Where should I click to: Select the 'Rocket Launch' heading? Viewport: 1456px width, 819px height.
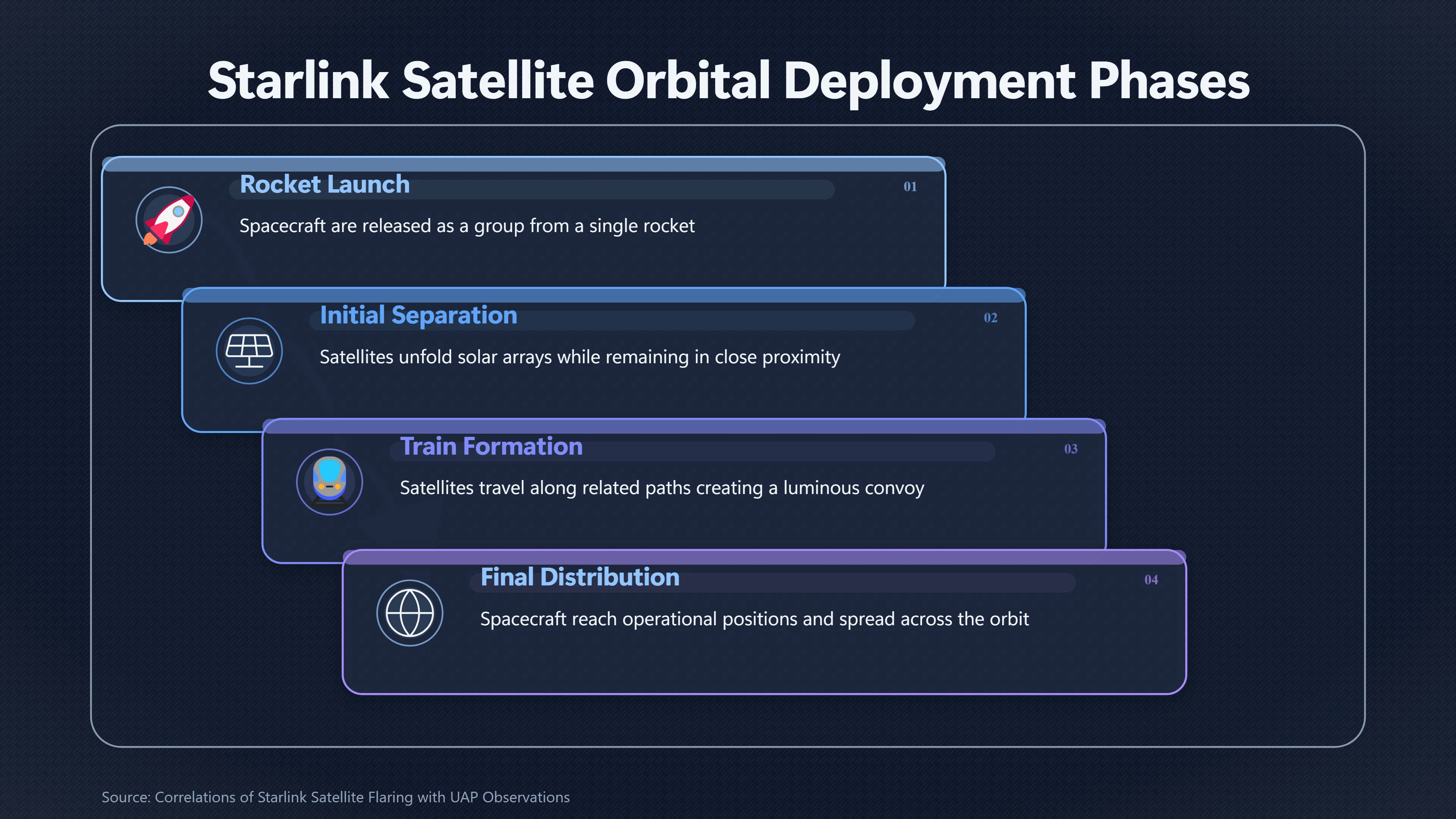pos(325,185)
